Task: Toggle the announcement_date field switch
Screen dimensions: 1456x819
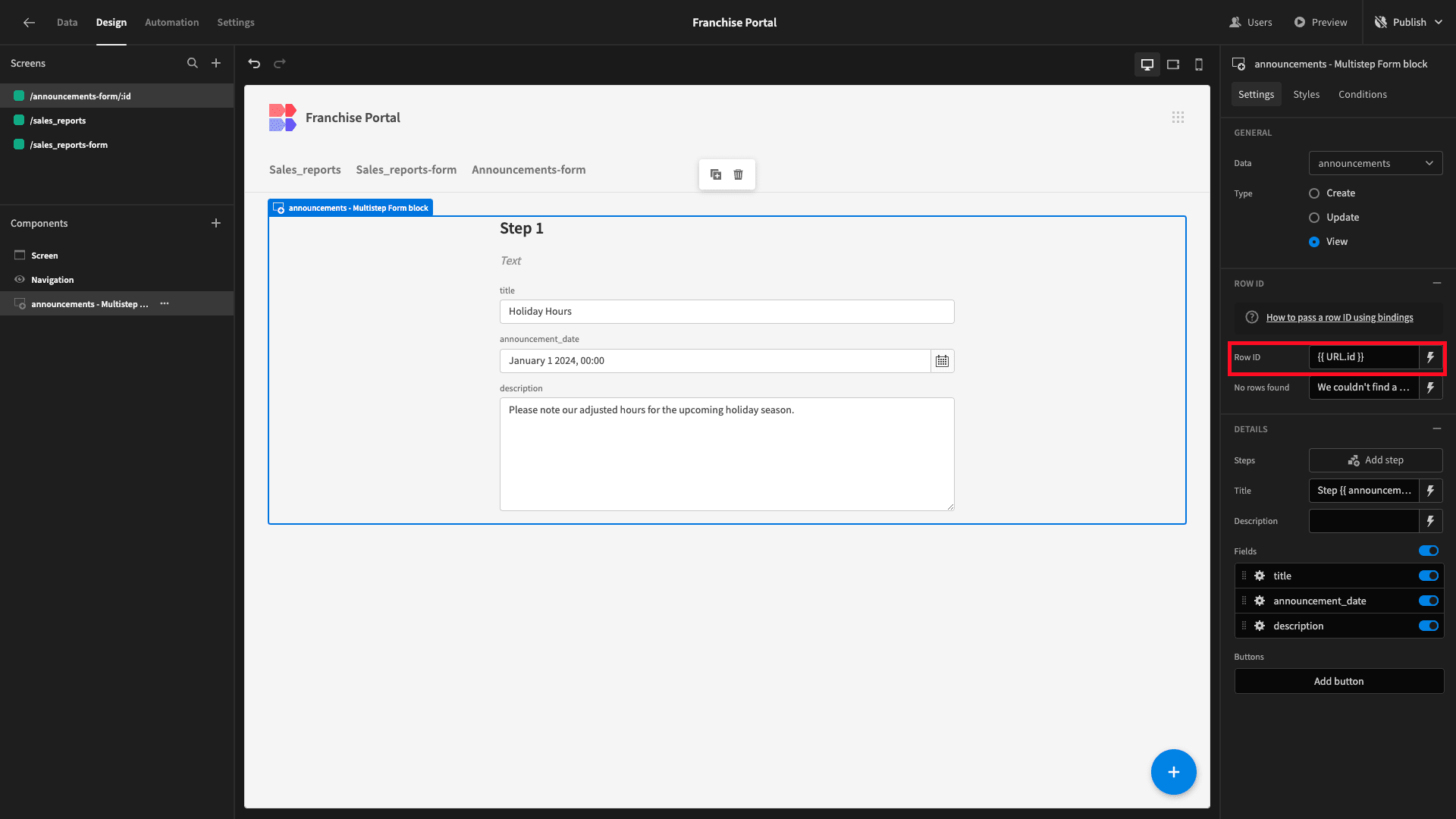Action: (x=1429, y=601)
